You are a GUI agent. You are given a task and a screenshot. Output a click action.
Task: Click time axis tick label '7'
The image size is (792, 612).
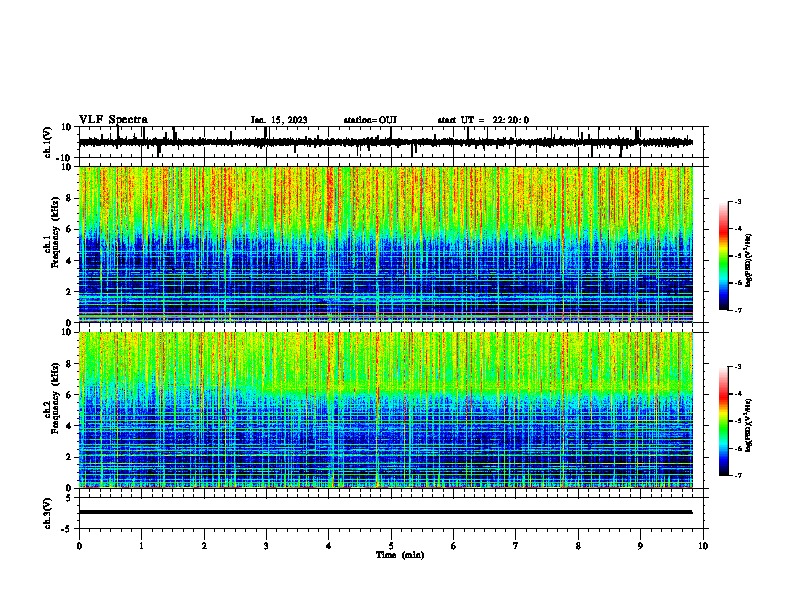[516, 546]
